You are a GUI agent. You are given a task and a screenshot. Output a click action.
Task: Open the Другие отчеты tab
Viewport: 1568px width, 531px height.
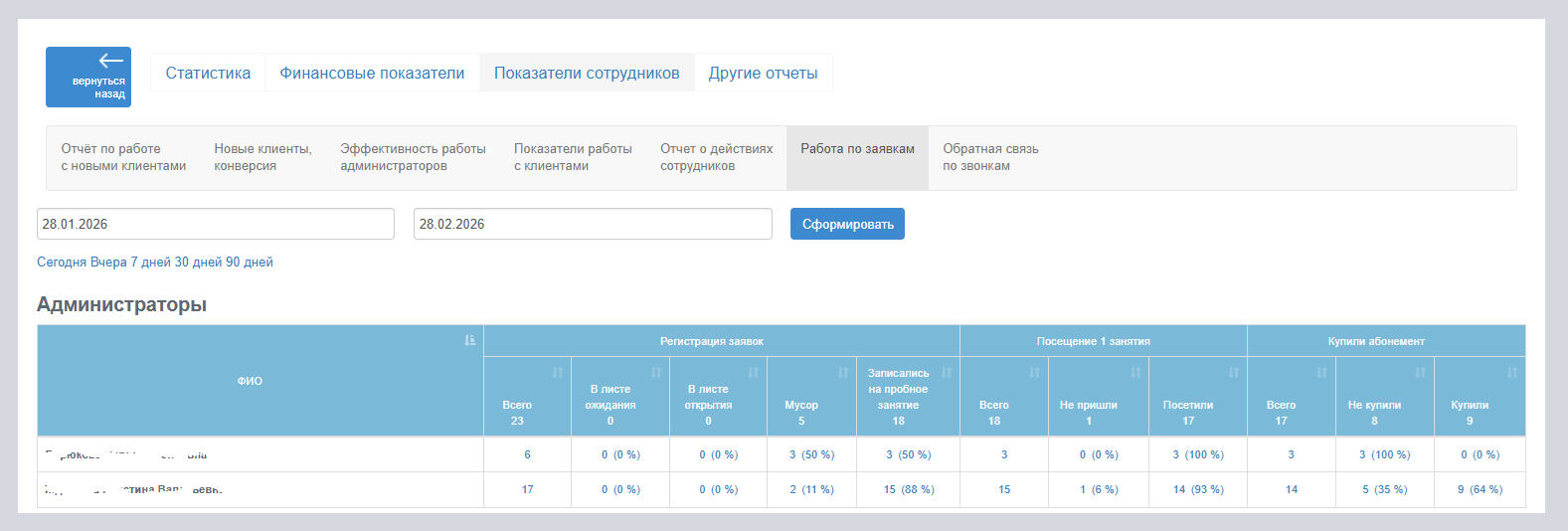(x=763, y=73)
